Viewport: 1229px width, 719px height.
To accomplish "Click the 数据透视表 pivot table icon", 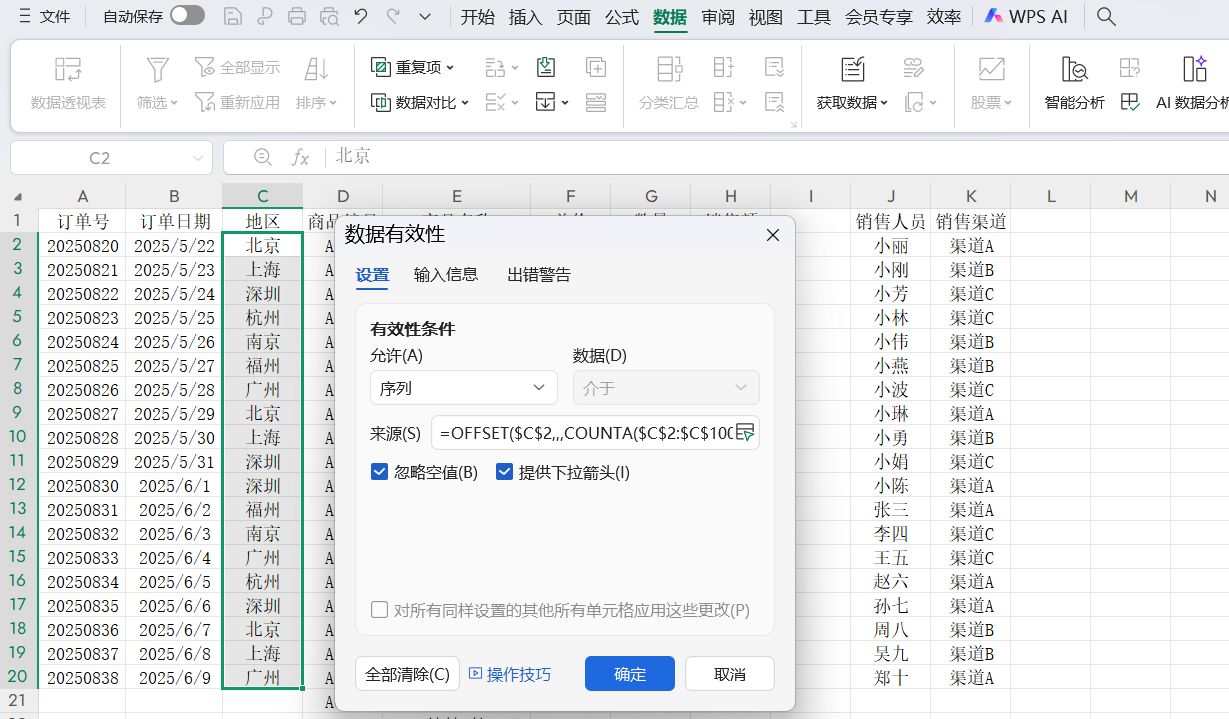I will (x=68, y=70).
